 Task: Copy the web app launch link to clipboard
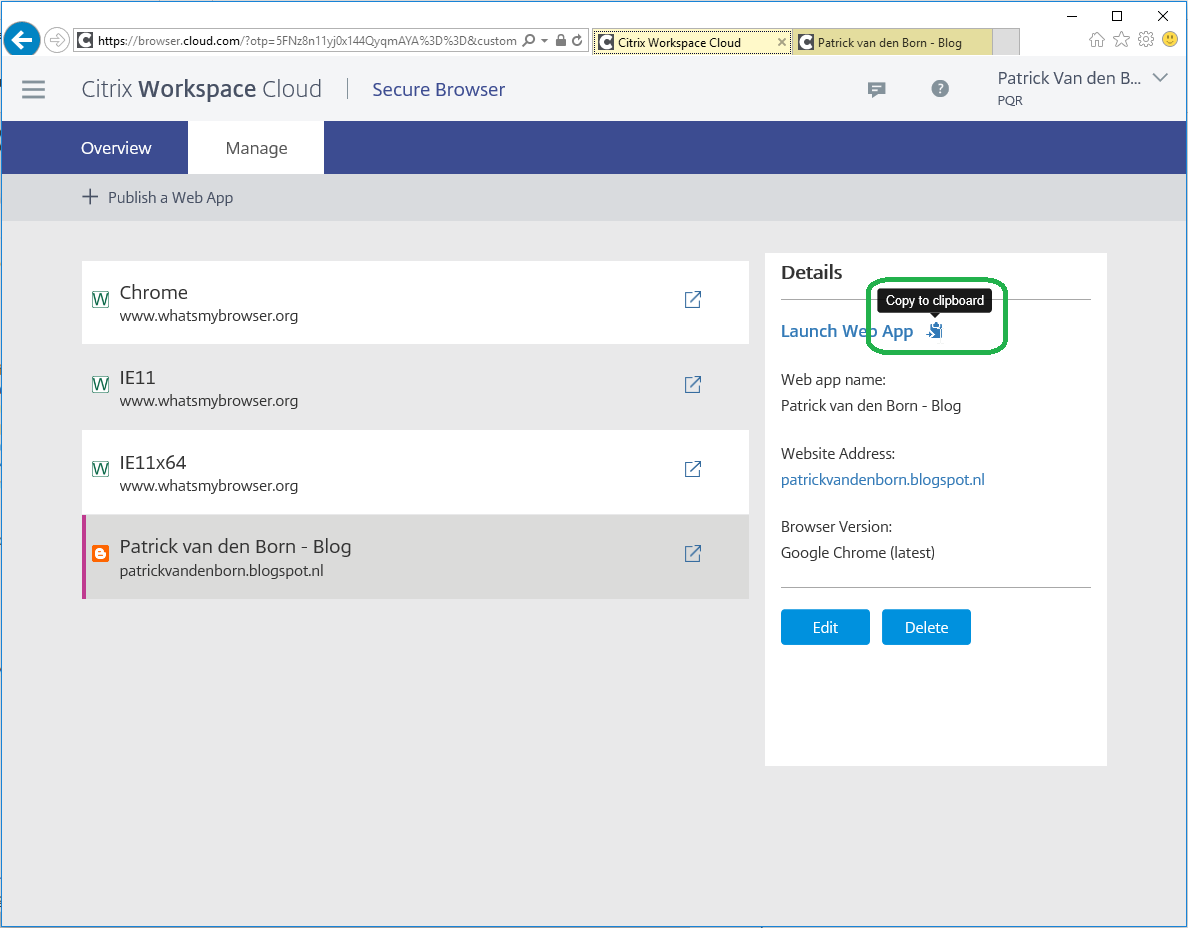pyautogui.click(x=936, y=331)
